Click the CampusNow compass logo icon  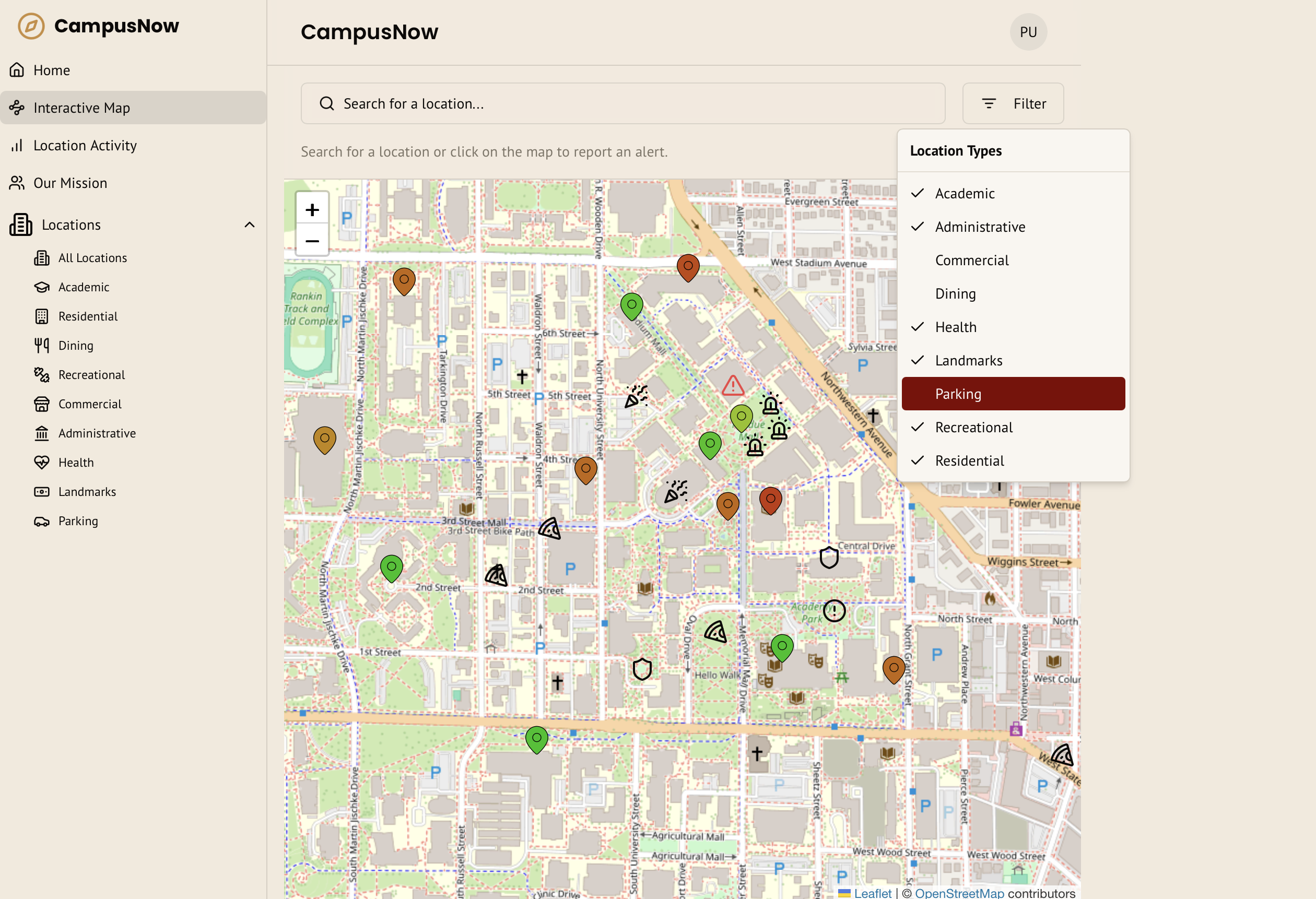[x=31, y=26]
